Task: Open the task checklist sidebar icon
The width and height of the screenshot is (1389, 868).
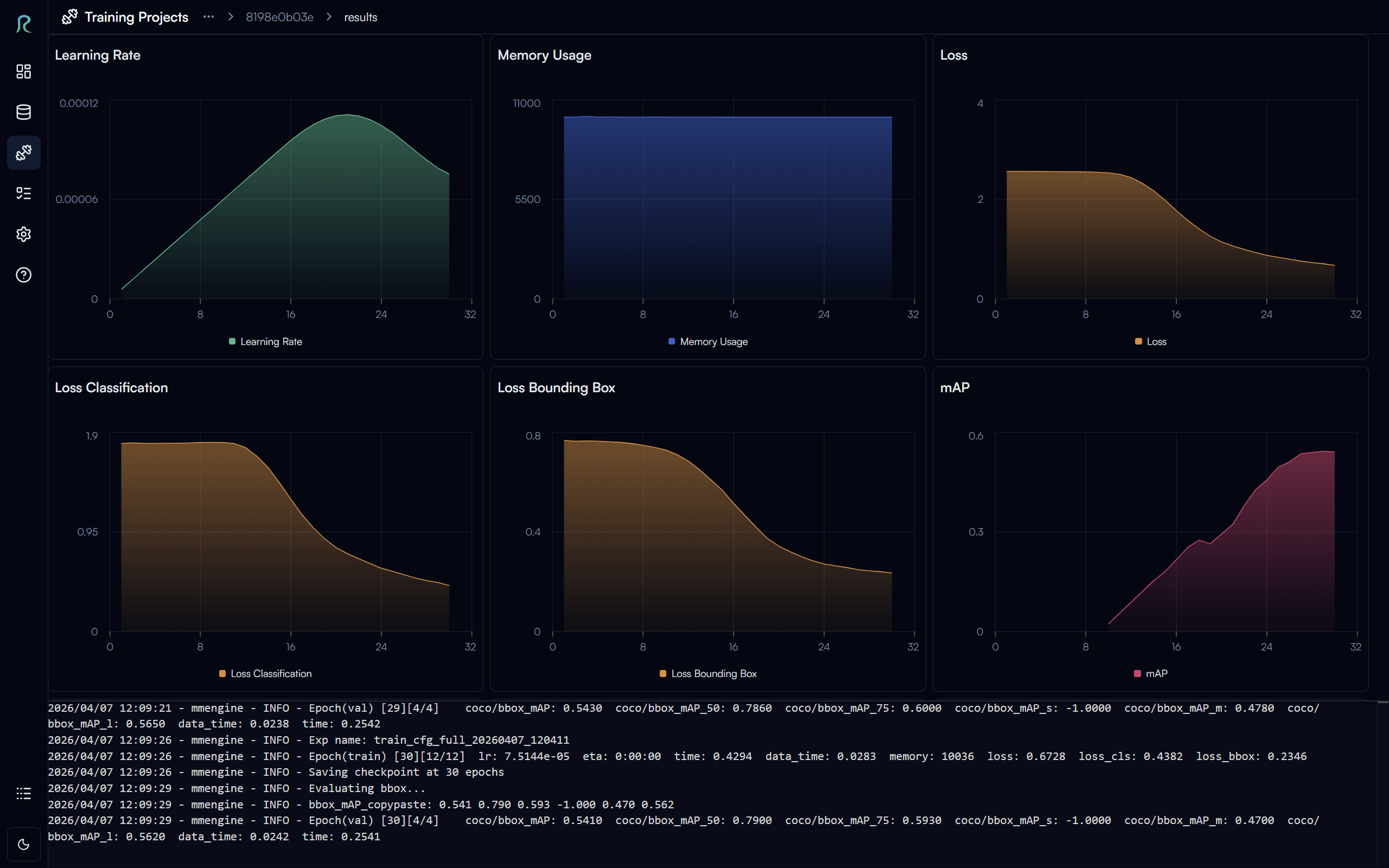Action: pyautogui.click(x=23, y=194)
